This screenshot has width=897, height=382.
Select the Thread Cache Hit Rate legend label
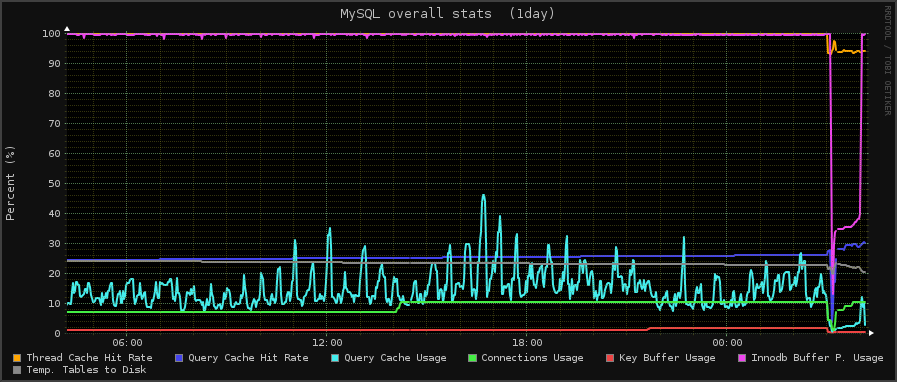[89, 358]
